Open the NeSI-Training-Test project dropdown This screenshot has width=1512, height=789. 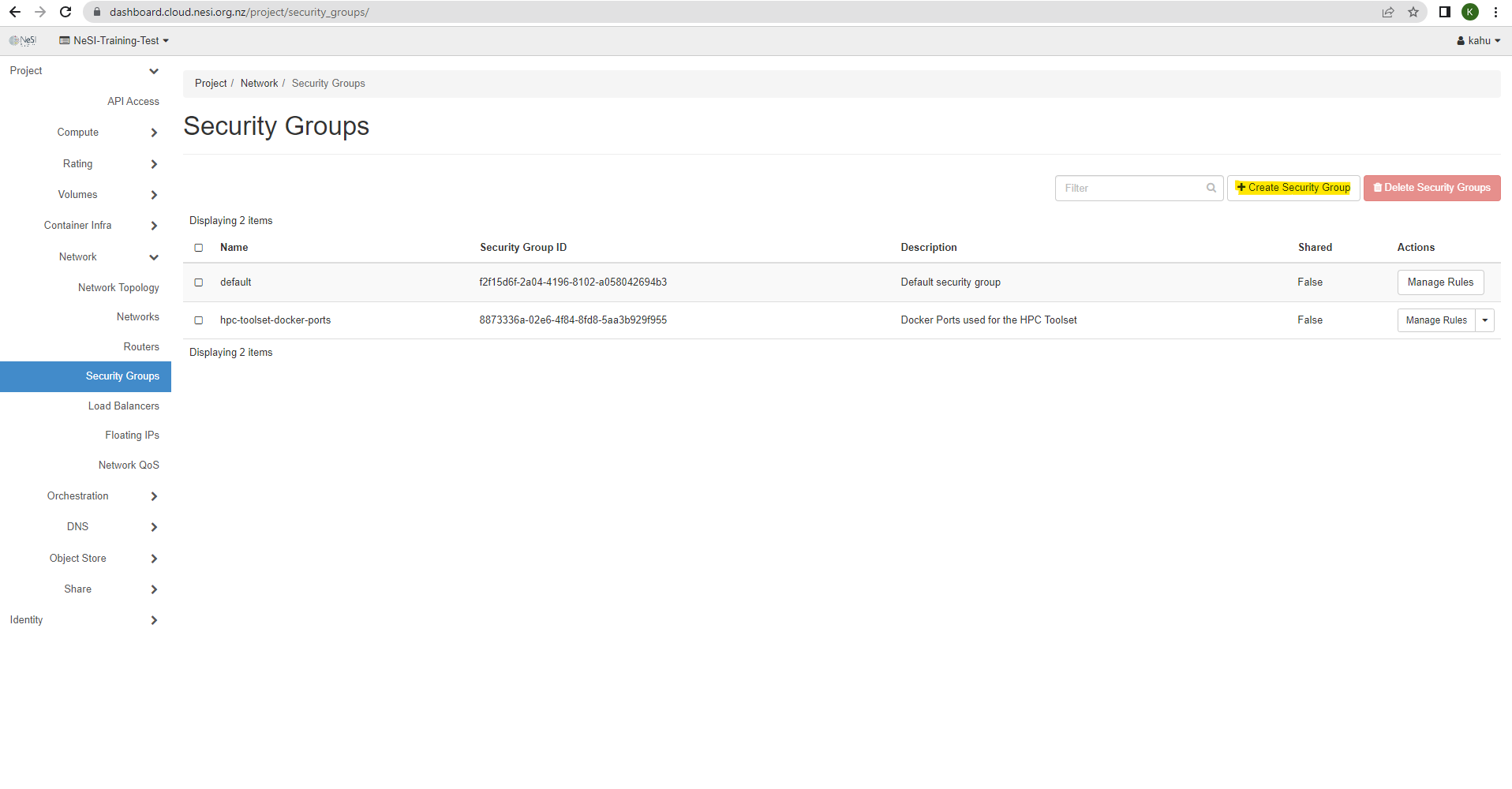(114, 40)
